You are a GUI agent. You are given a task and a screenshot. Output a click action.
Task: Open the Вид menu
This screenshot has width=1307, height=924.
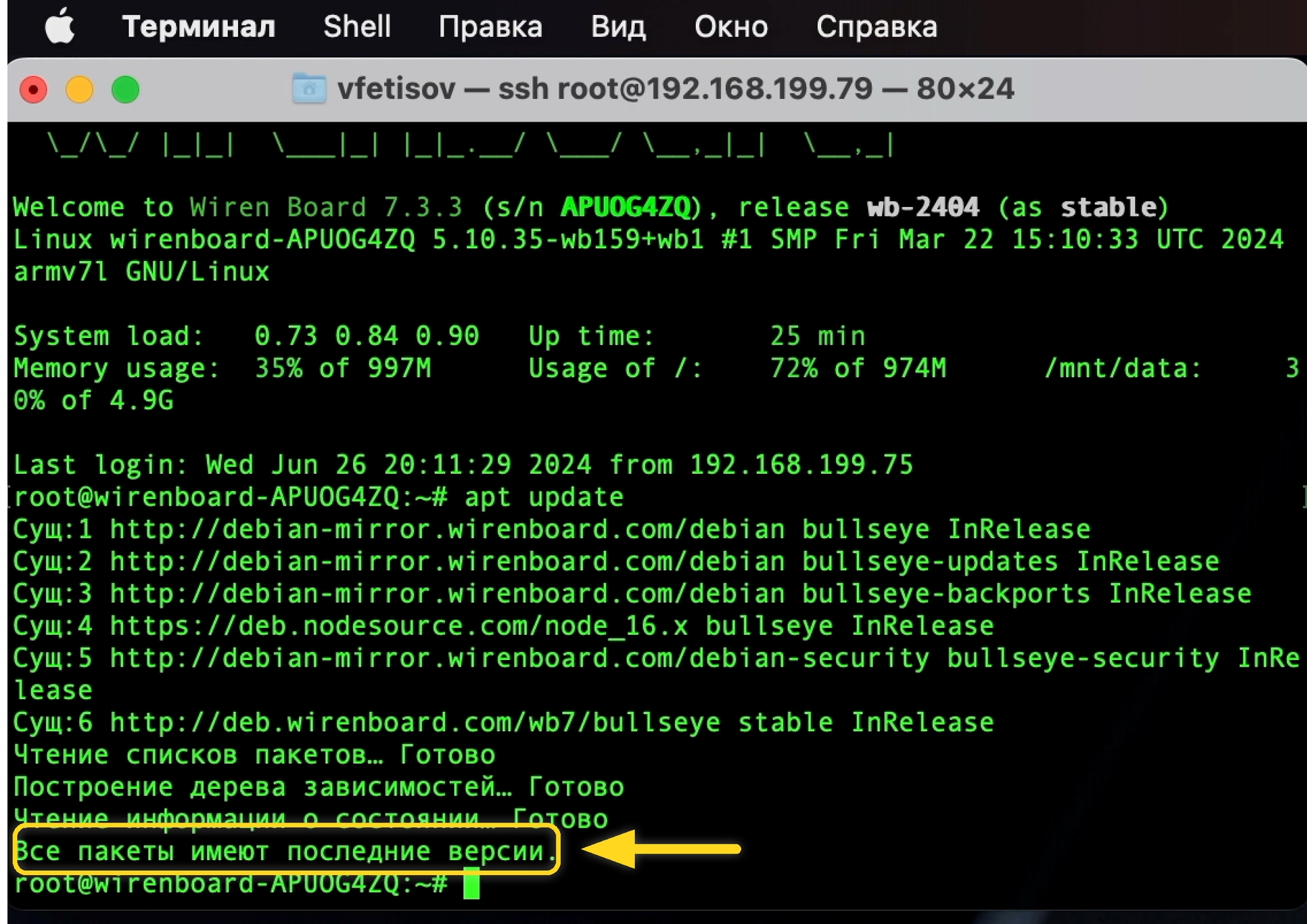(x=618, y=27)
